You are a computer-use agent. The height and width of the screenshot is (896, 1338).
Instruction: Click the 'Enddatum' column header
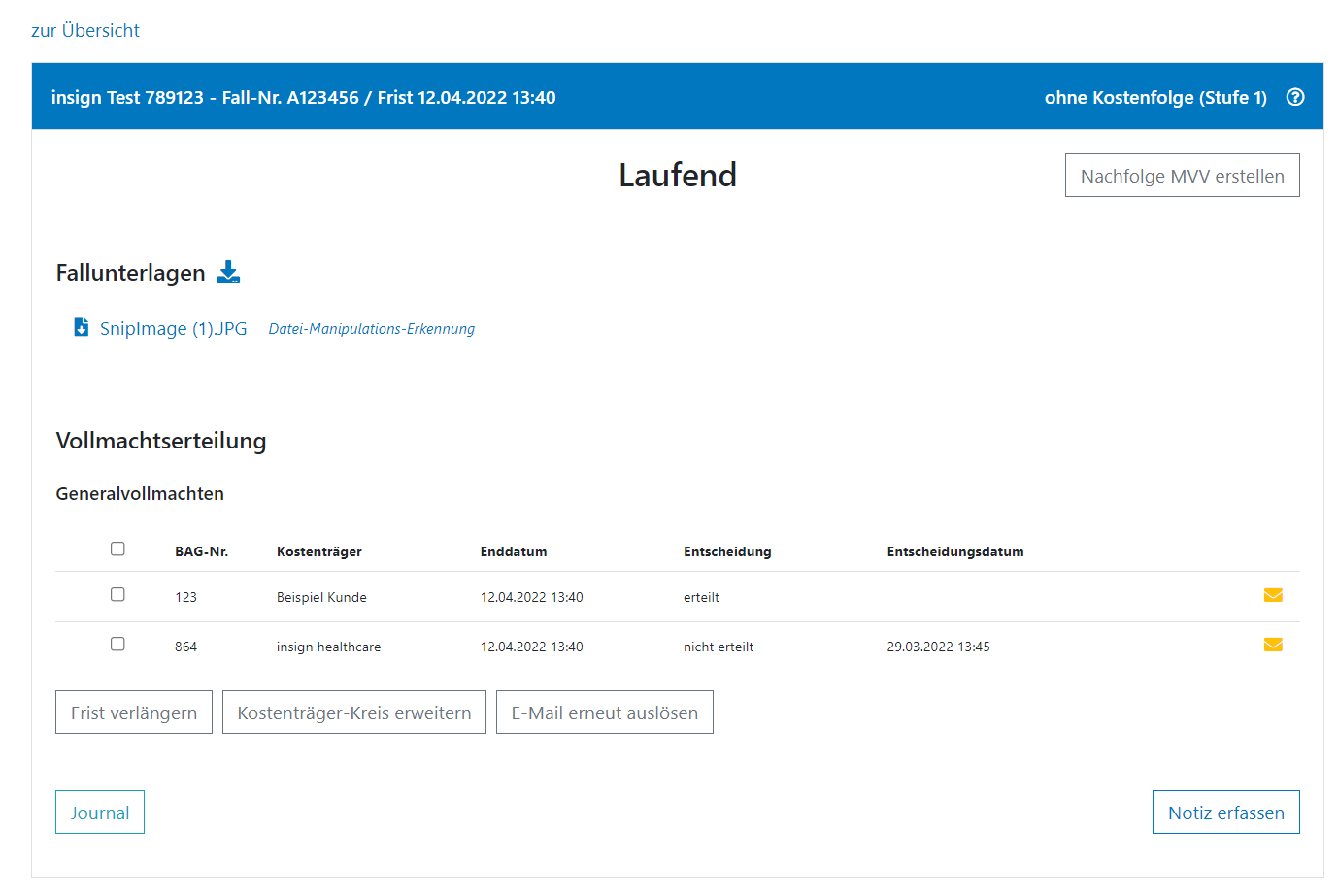(514, 551)
